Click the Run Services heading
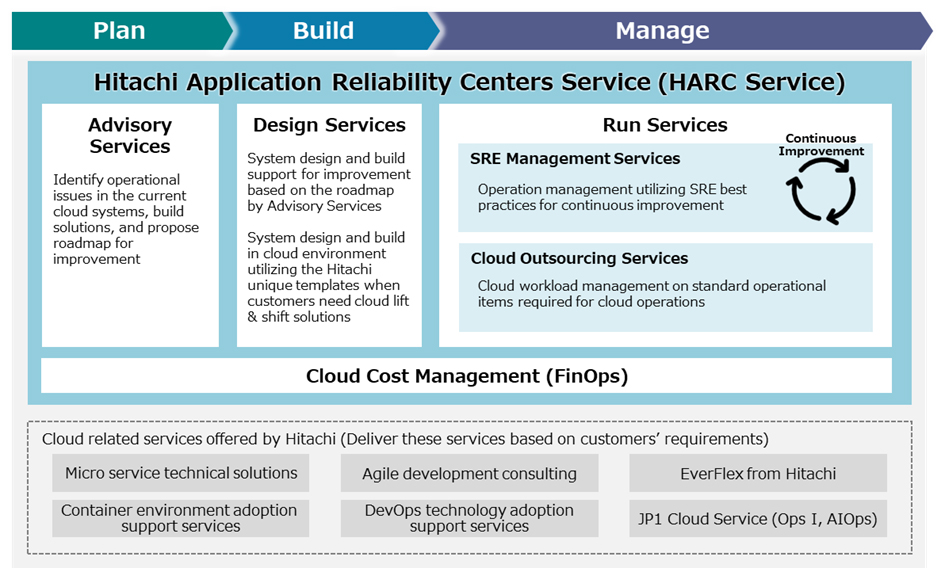The image size is (945, 568). 665,125
